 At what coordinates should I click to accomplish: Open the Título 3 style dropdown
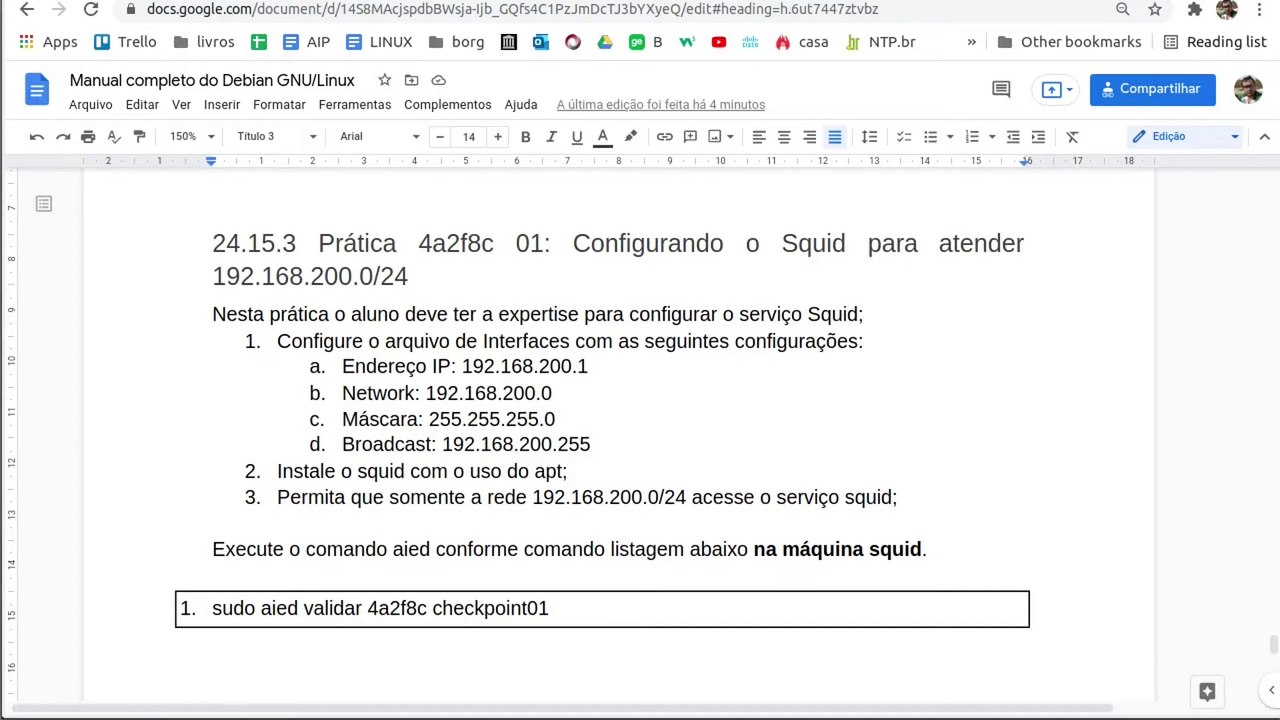277,136
